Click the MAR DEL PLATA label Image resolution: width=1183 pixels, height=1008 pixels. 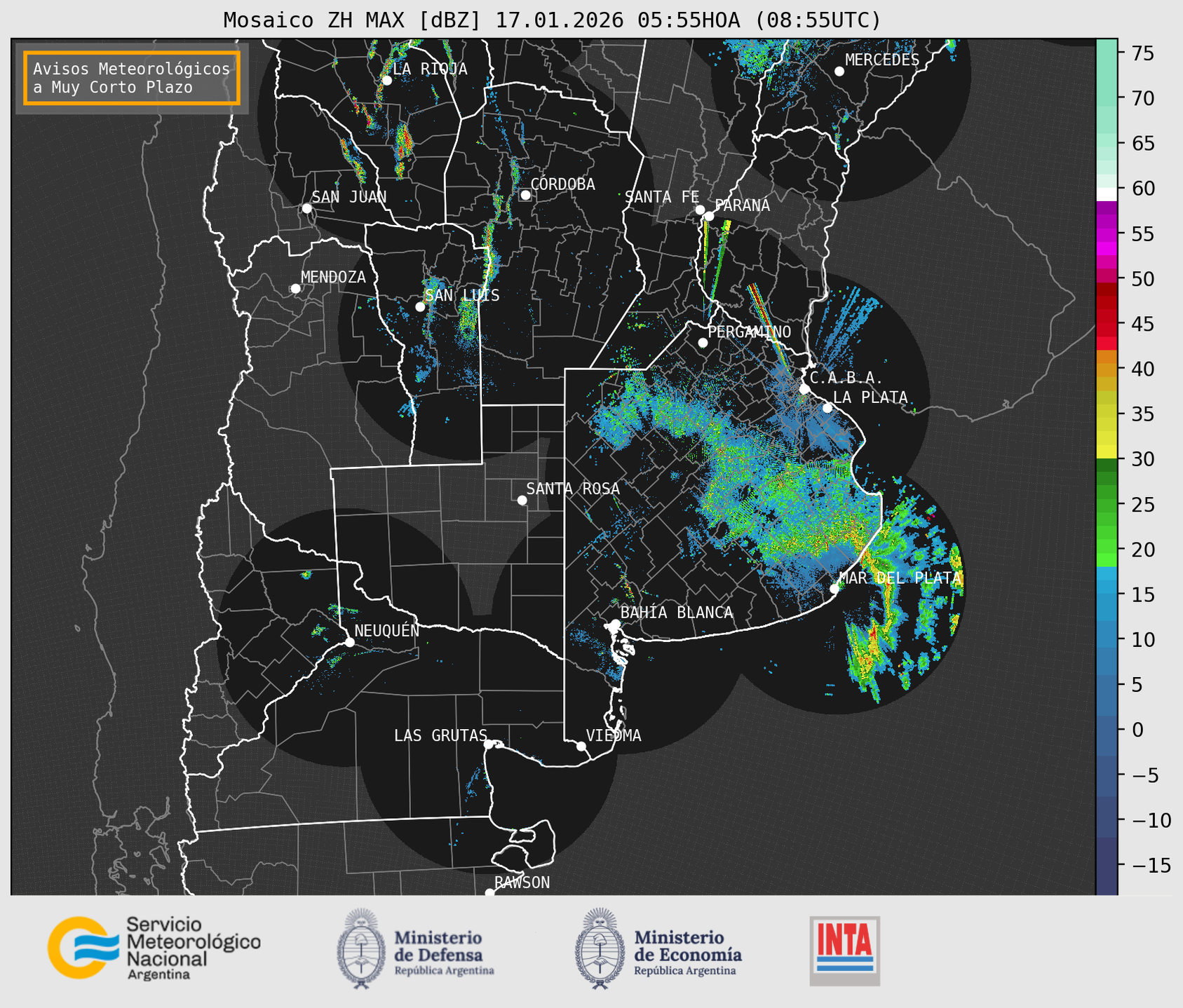[x=900, y=578]
